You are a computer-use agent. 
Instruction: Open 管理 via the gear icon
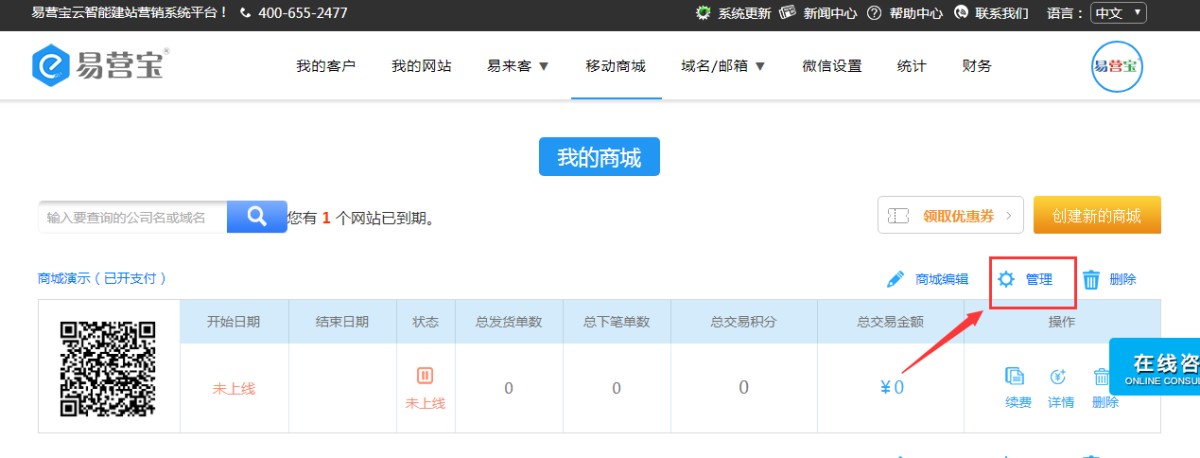[1006, 280]
